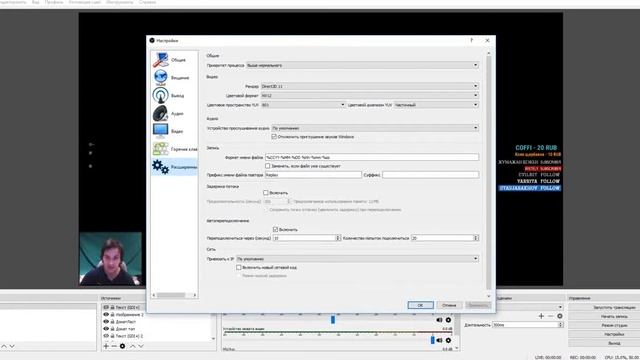
Task: Toggle lock on the Донат топ source
Action: [112, 329]
